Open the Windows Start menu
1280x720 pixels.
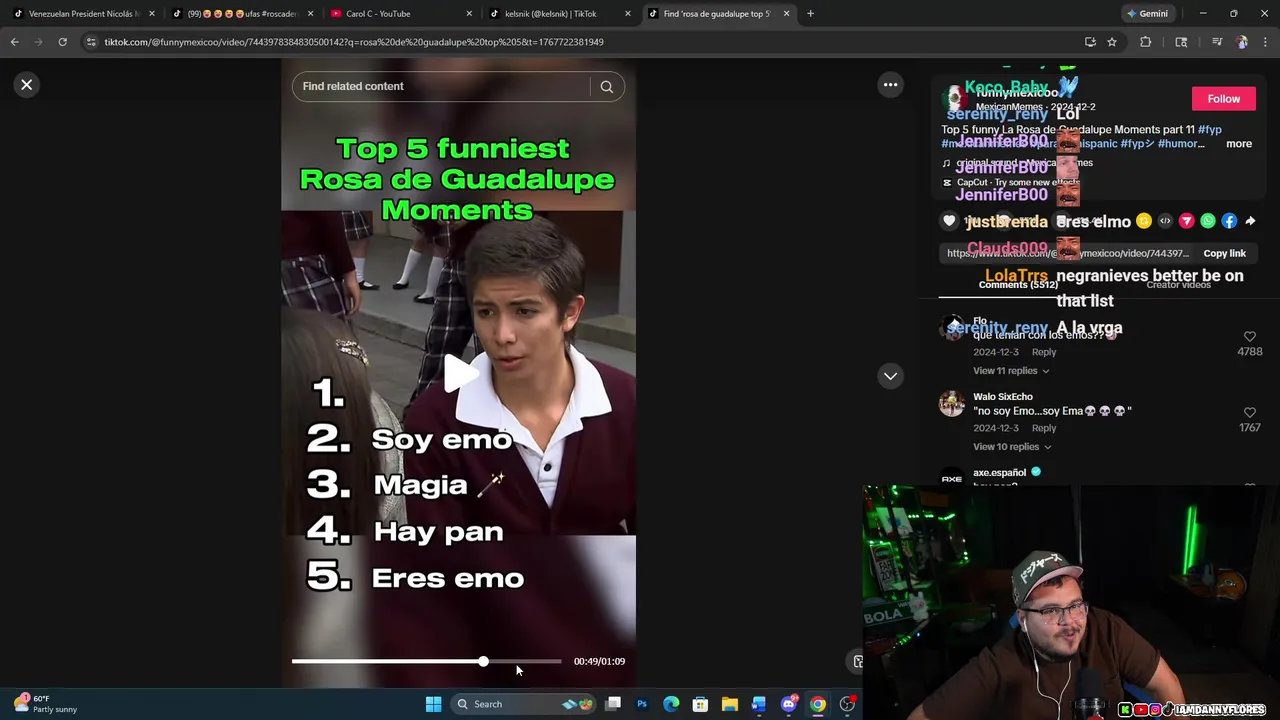coord(433,704)
